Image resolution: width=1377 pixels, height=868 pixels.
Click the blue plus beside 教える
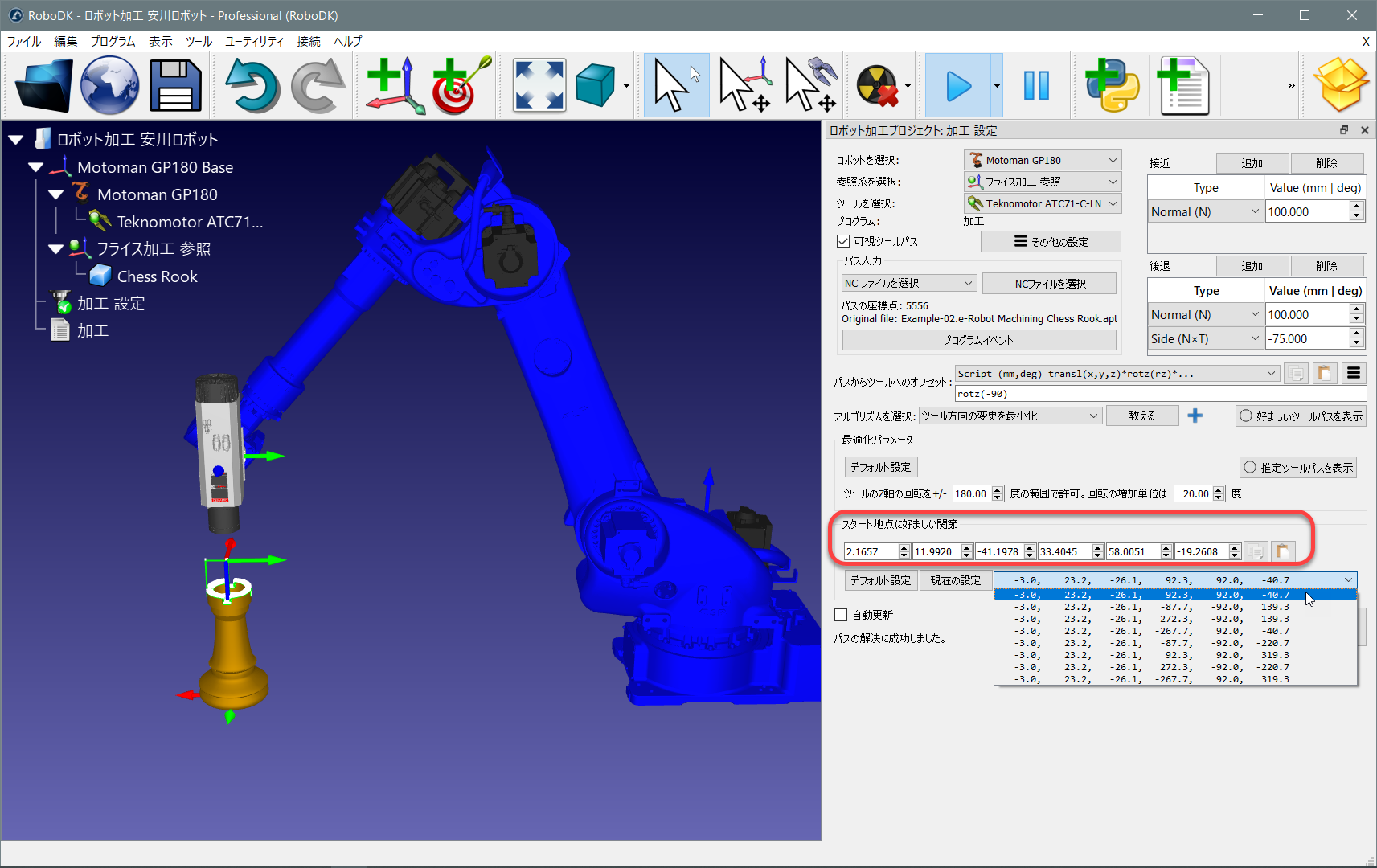[x=1195, y=416]
